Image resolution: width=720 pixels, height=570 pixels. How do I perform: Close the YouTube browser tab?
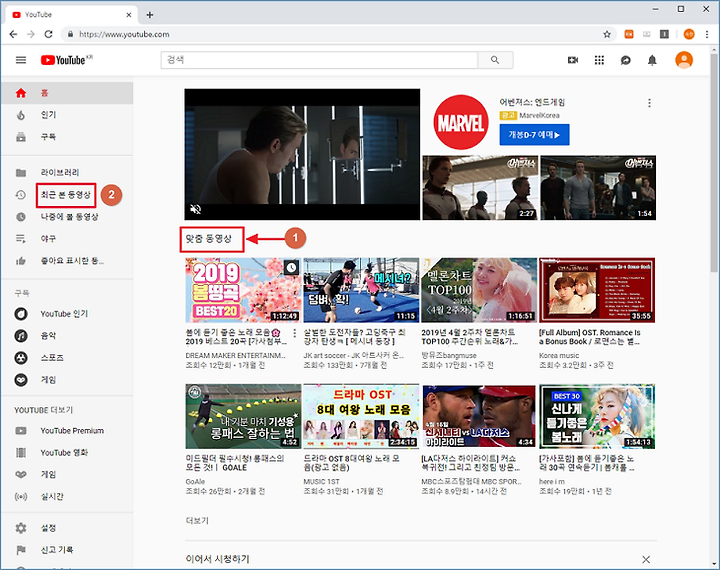129,15
